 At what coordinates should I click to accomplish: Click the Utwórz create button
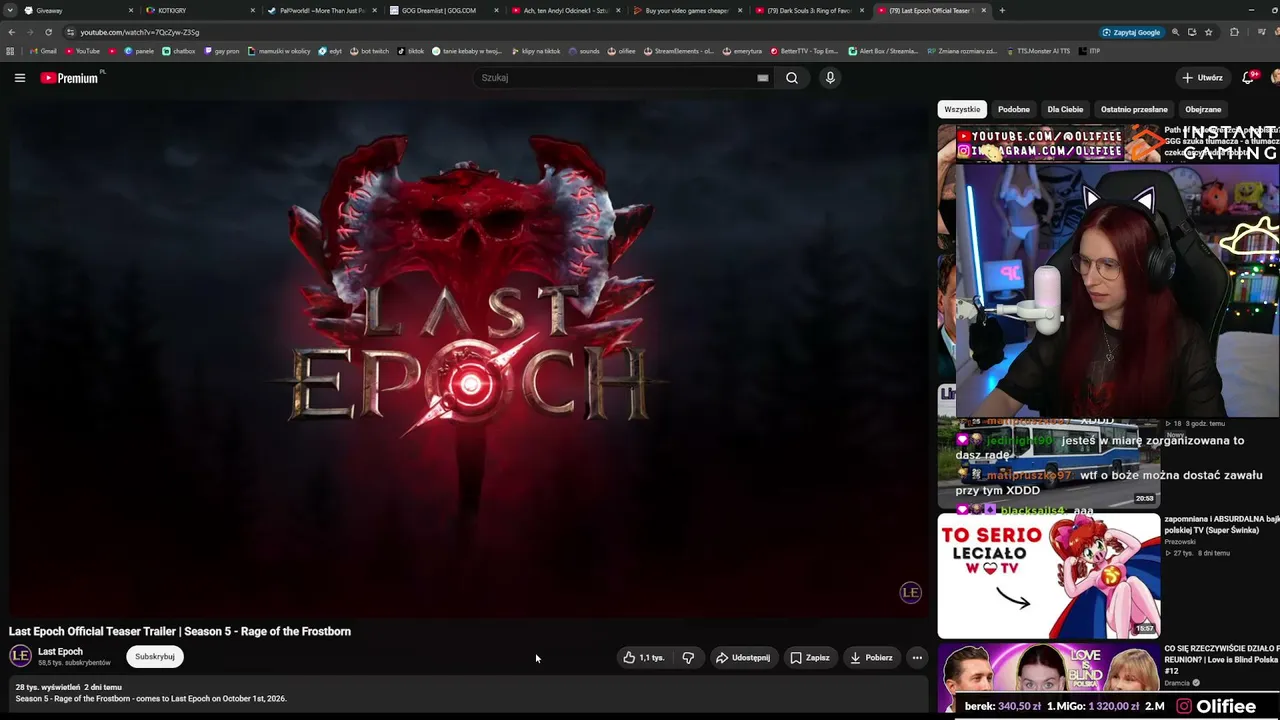[x=1202, y=77]
